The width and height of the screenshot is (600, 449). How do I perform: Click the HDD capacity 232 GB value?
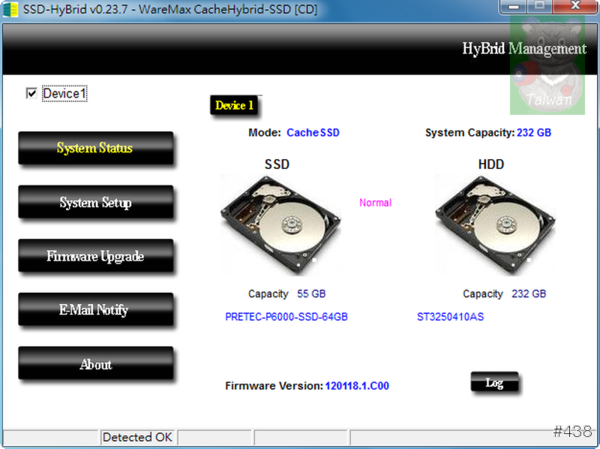click(x=529, y=294)
